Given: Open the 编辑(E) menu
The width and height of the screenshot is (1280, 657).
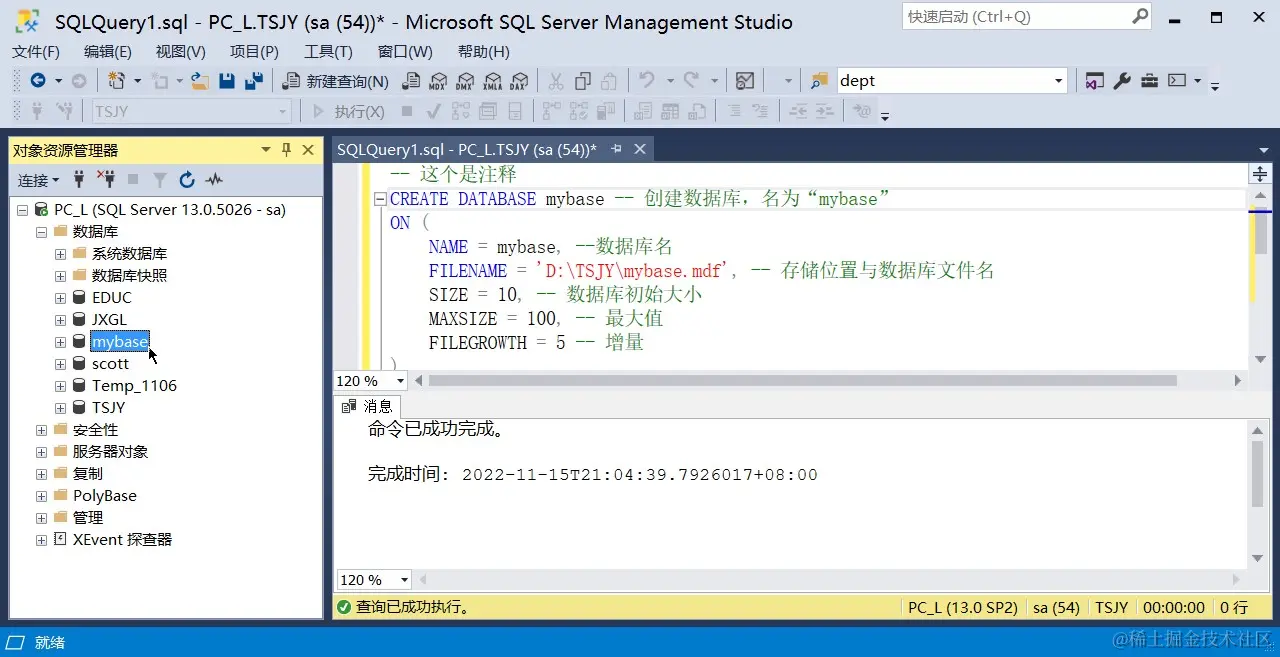Looking at the screenshot, I should pos(108,52).
